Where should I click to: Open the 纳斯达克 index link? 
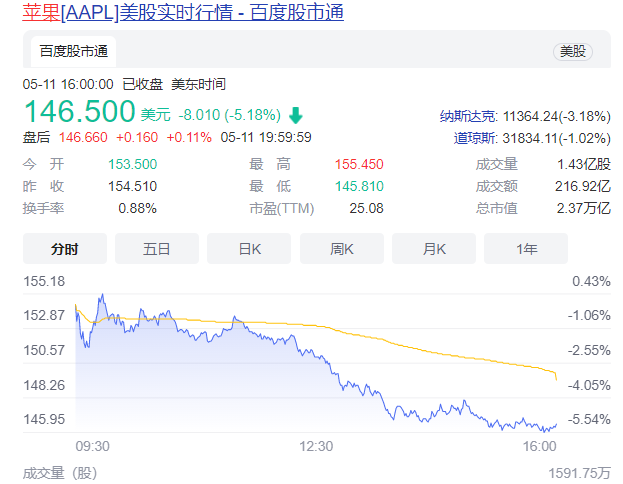click(x=468, y=116)
